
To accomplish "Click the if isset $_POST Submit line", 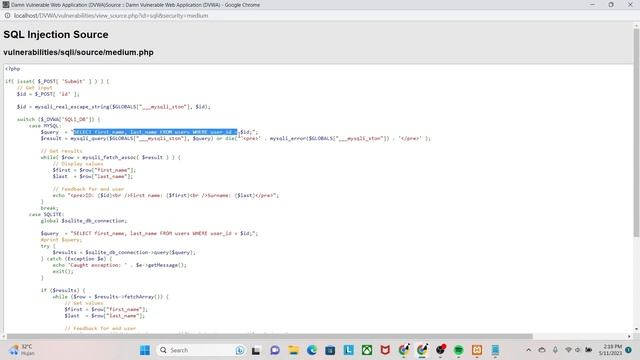I will click(x=57, y=81).
